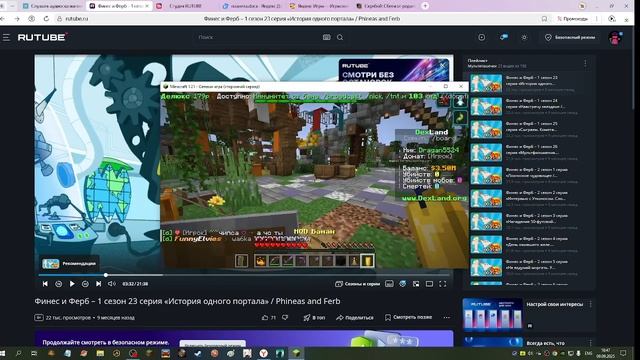Open the Сезоны и серии list
Screen dimensions: 640x360
358,284
